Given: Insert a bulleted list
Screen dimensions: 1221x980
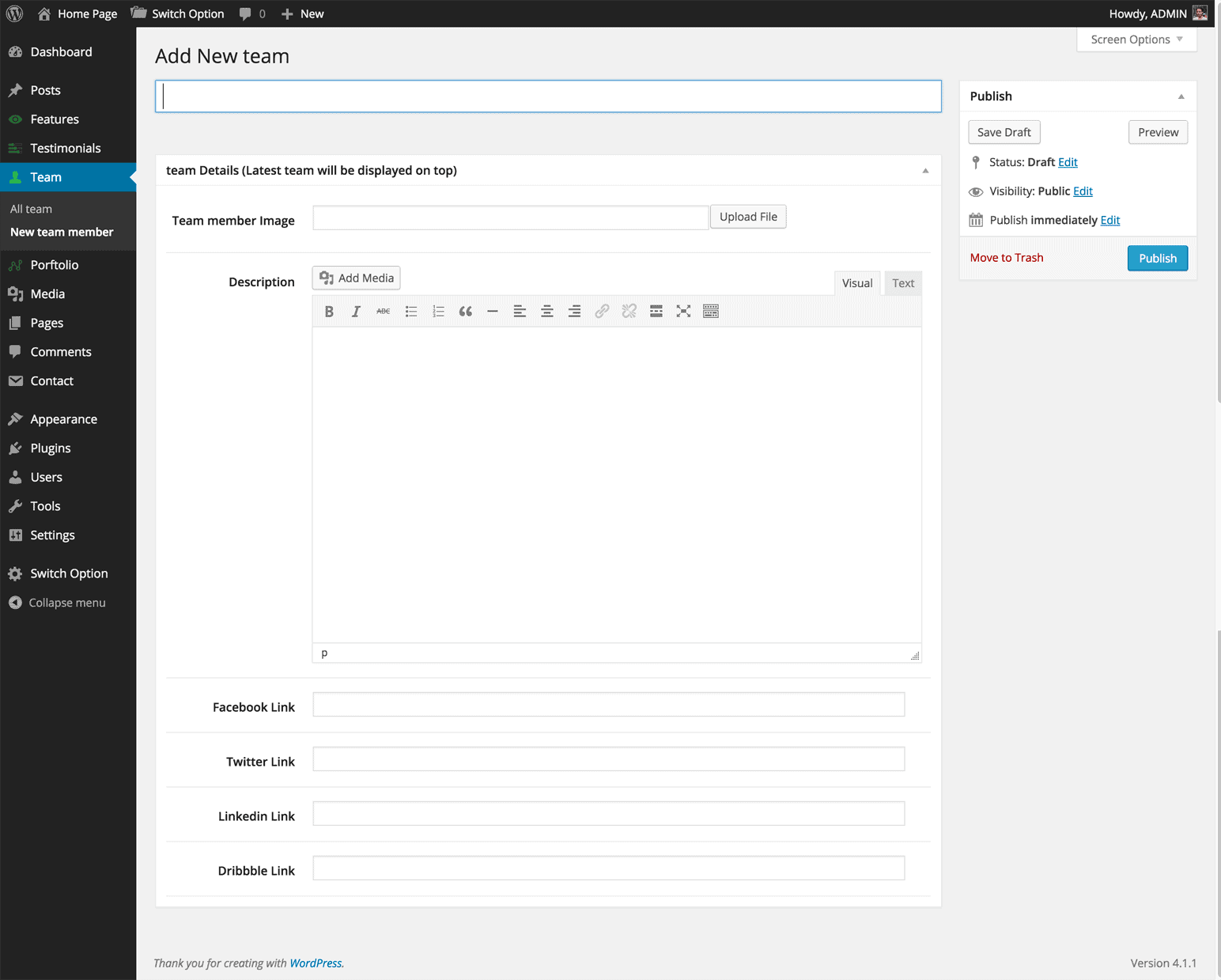Looking at the screenshot, I should click(411, 312).
